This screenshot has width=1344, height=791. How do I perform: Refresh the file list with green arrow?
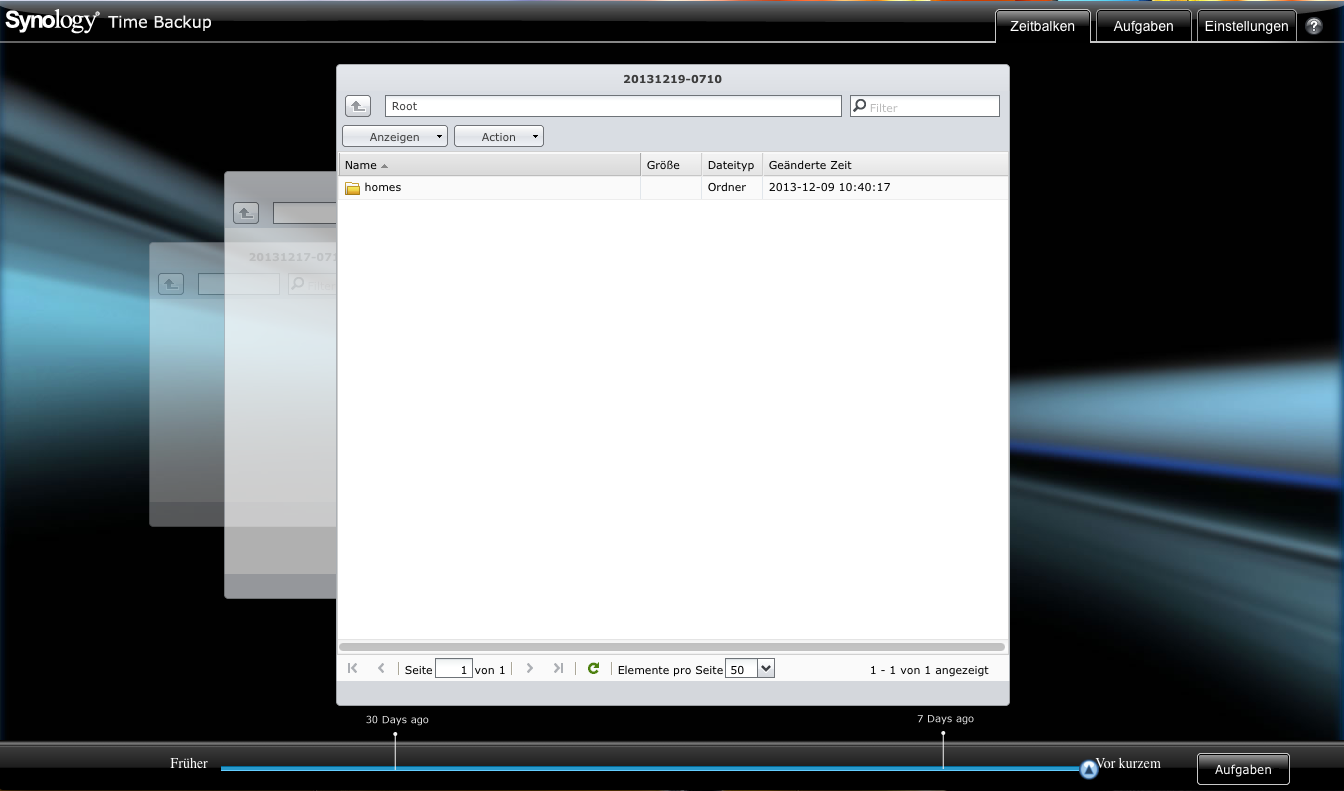point(593,669)
